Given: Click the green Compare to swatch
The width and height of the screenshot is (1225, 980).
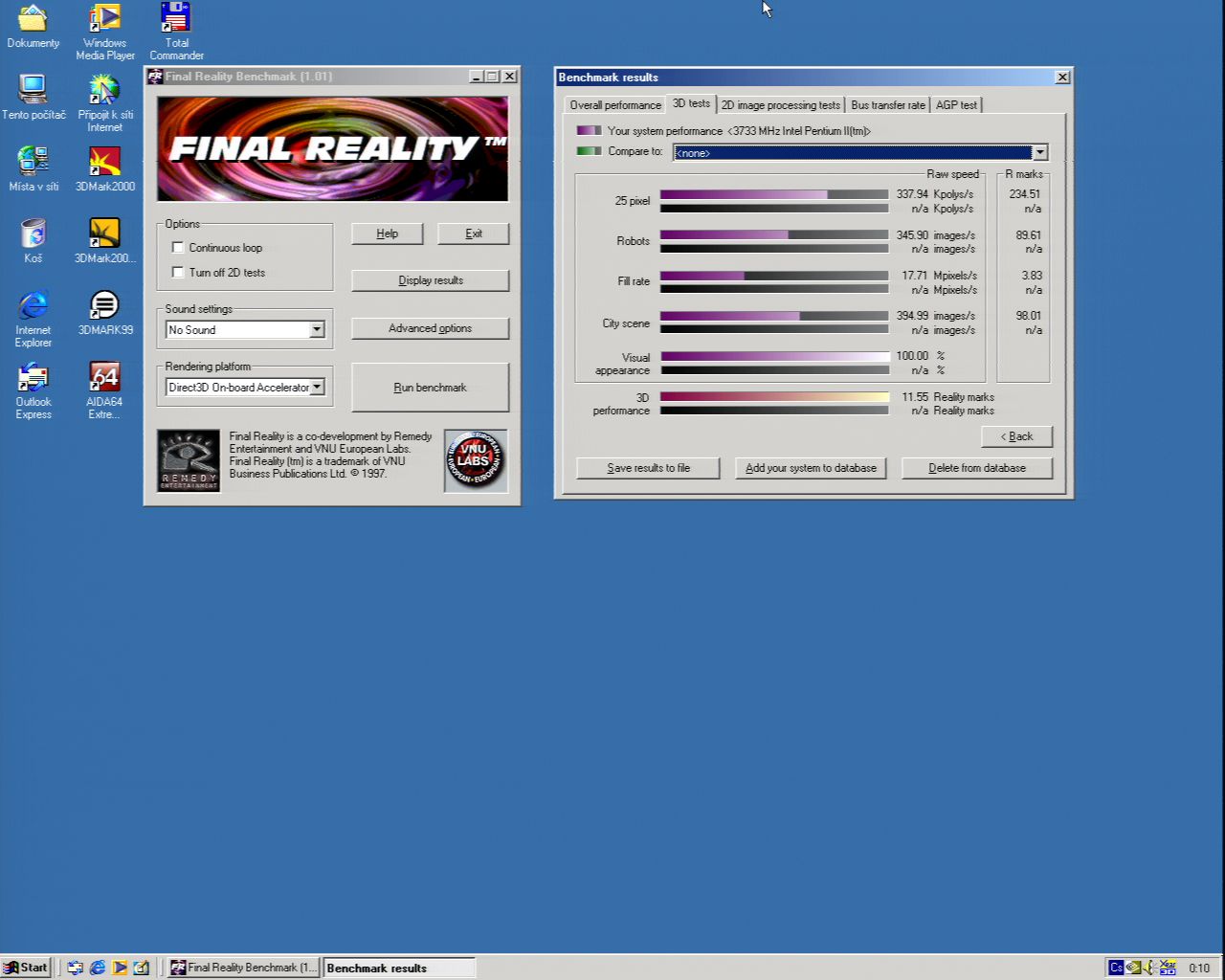Looking at the screenshot, I should pyautogui.click(x=589, y=151).
